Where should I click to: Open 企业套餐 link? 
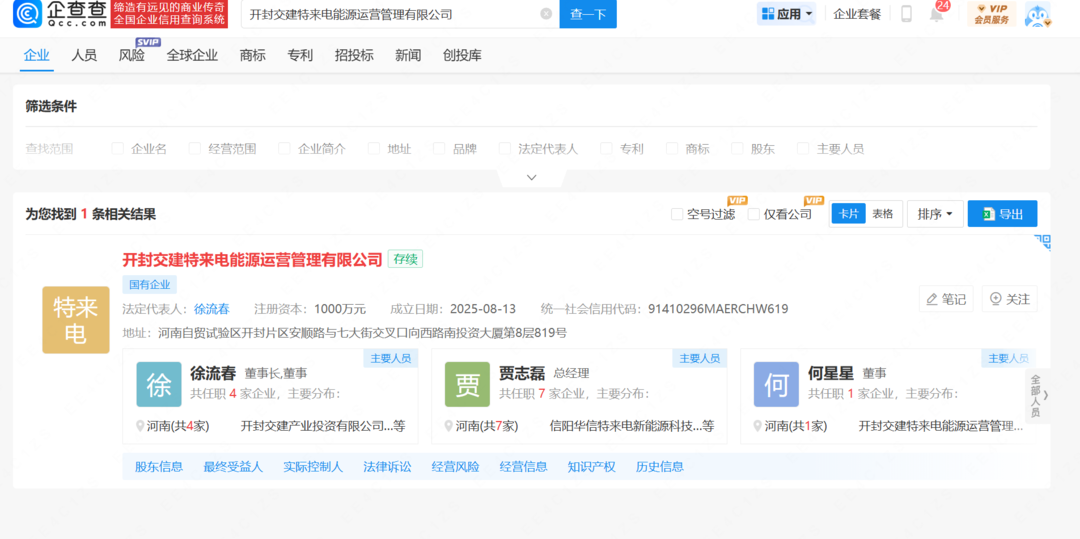click(857, 14)
